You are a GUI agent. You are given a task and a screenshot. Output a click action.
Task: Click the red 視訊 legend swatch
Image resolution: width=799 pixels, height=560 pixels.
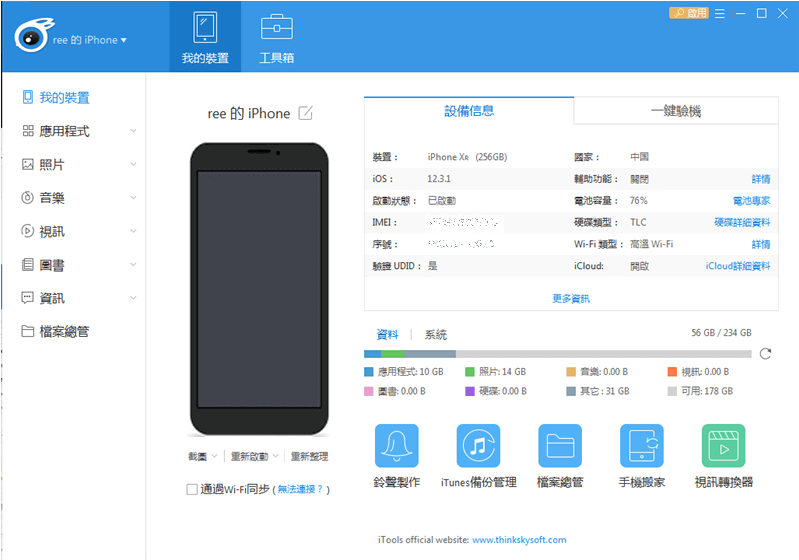[672, 371]
